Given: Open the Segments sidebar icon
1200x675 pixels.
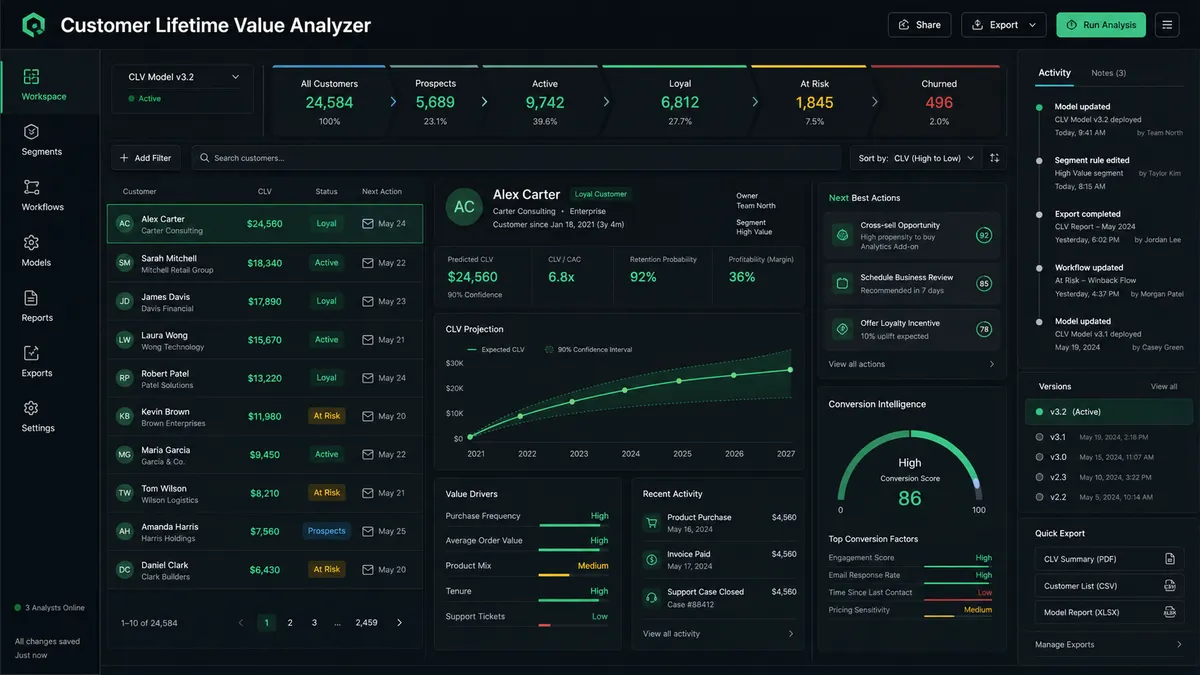Looking at the screenshot, I should (x=31, y=132).
